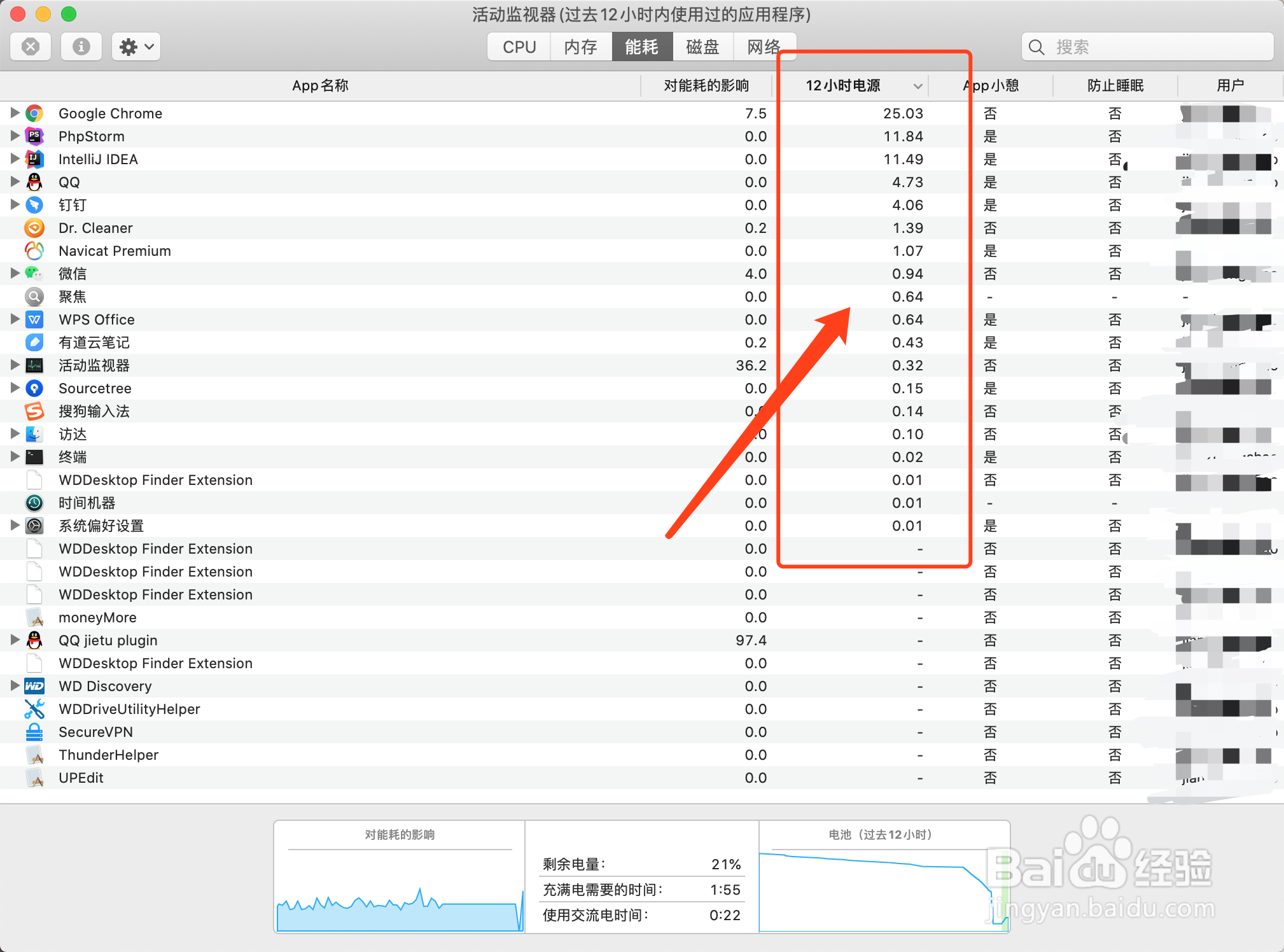
Task: Click Chrome's 25.03 power value
Action: pyautogui.click(x=903, y=113)
